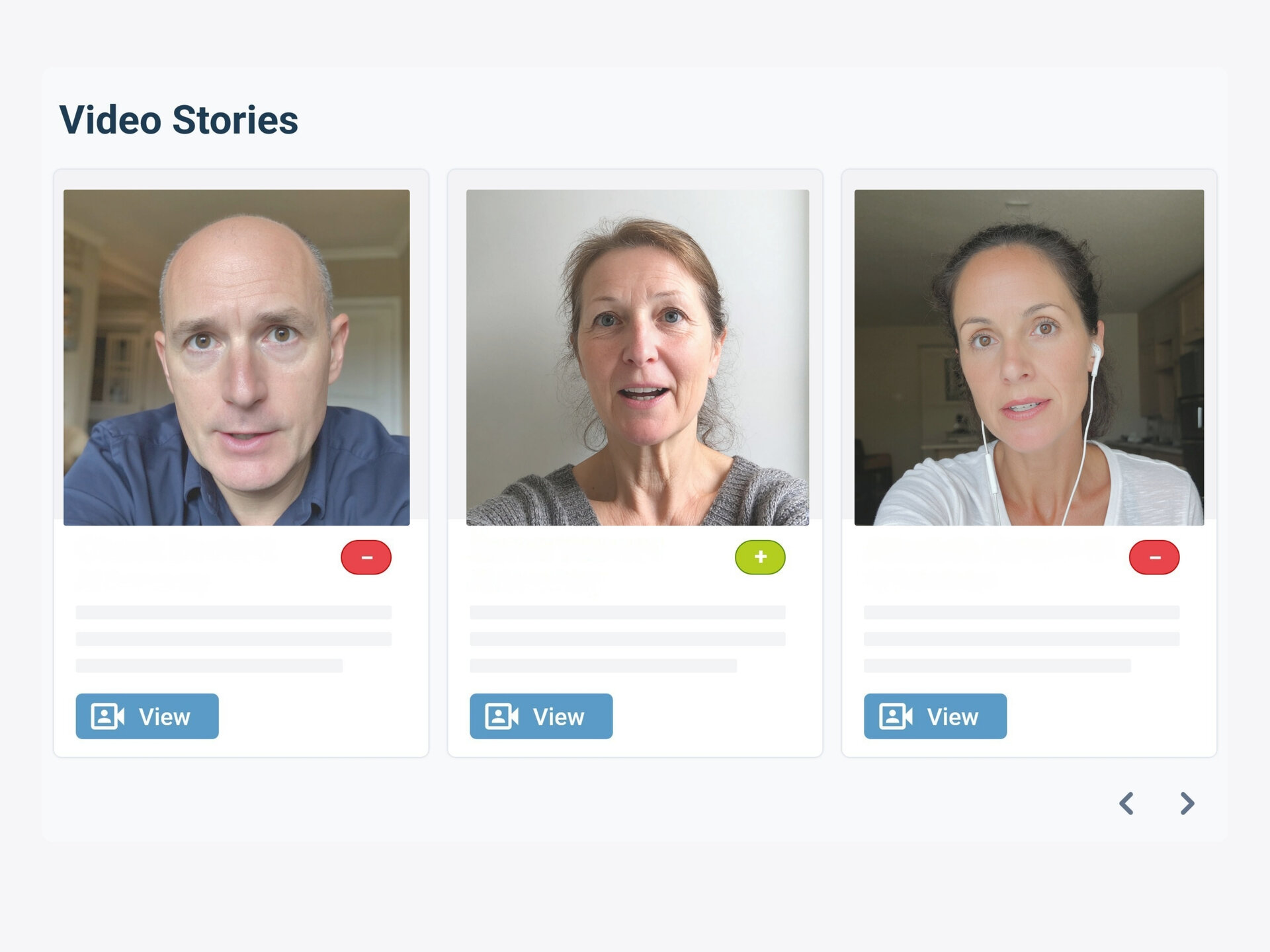This screenshot has width=1270, height=952.
Task: Go to the previous video stories
Action: [1126, 803]
